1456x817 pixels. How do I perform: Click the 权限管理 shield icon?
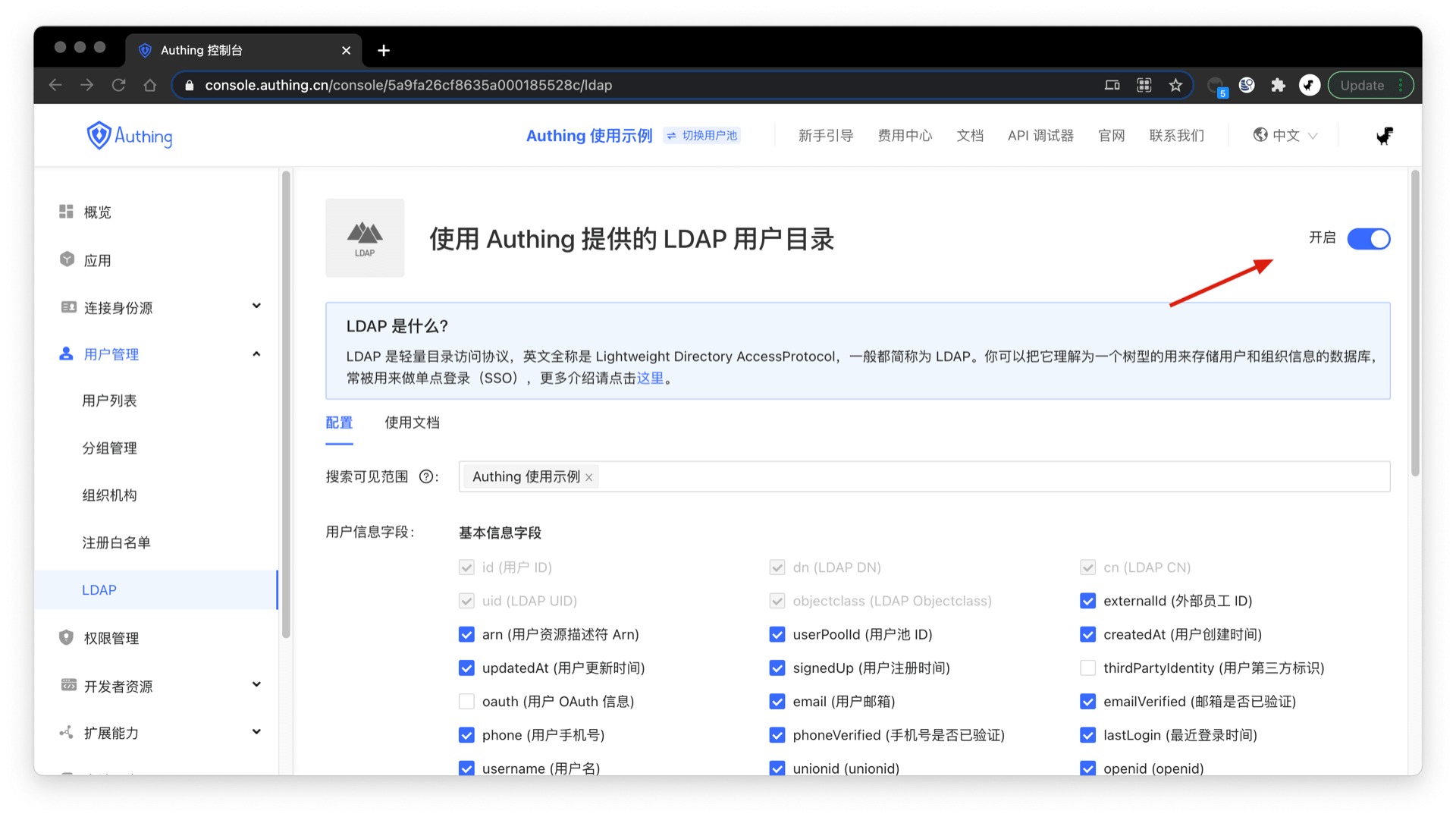point(67,637)
